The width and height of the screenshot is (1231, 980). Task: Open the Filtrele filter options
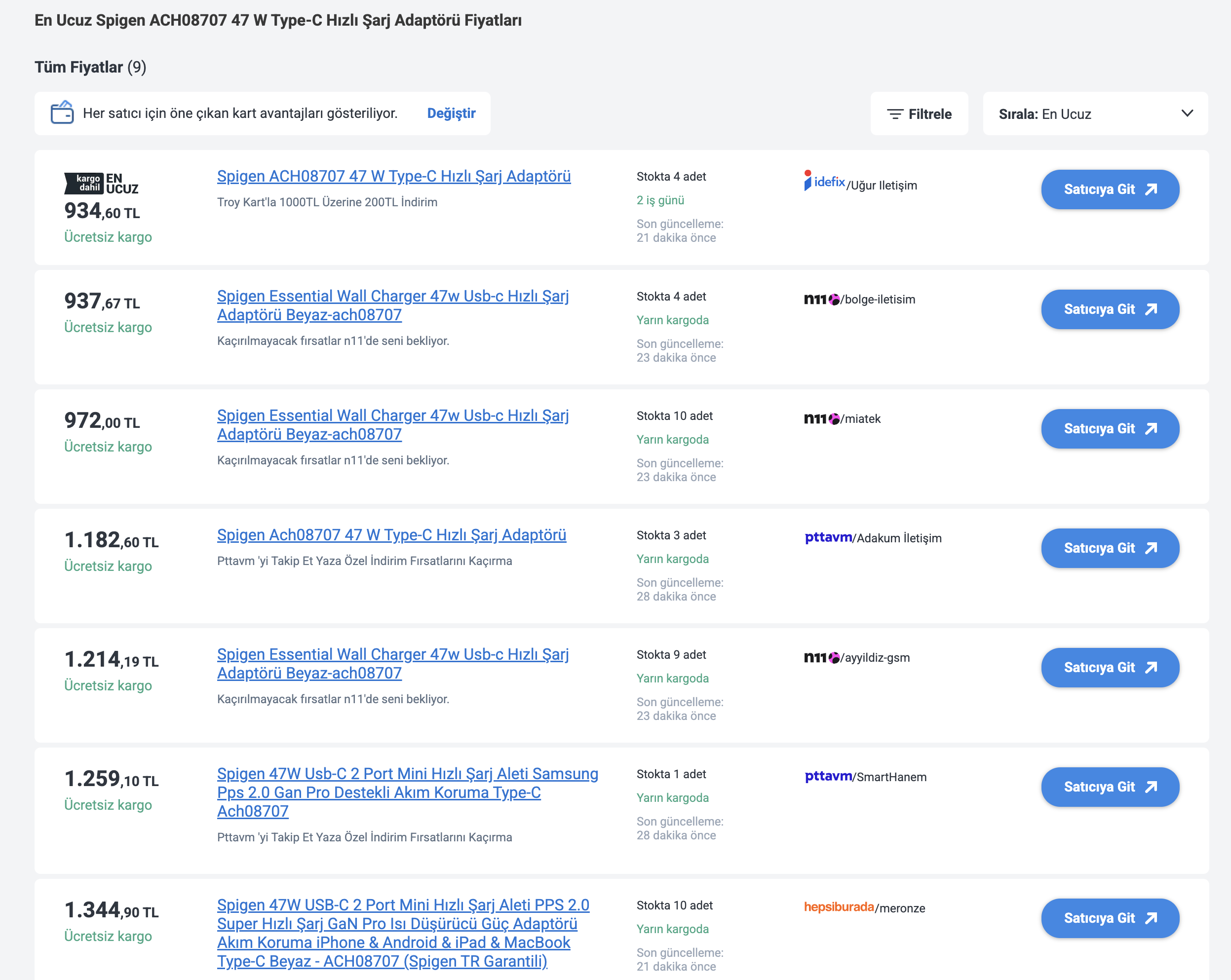click(x=919, y=113)
